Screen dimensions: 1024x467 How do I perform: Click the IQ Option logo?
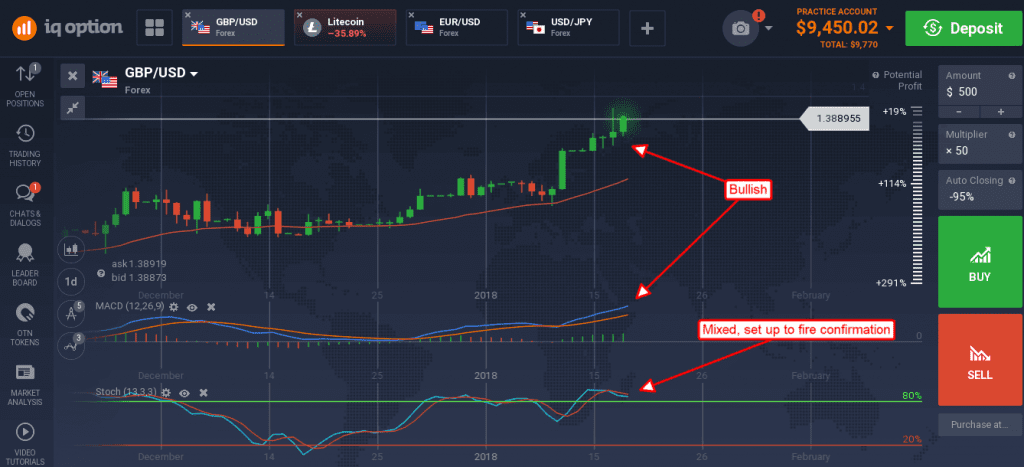[x=67, y=27]
